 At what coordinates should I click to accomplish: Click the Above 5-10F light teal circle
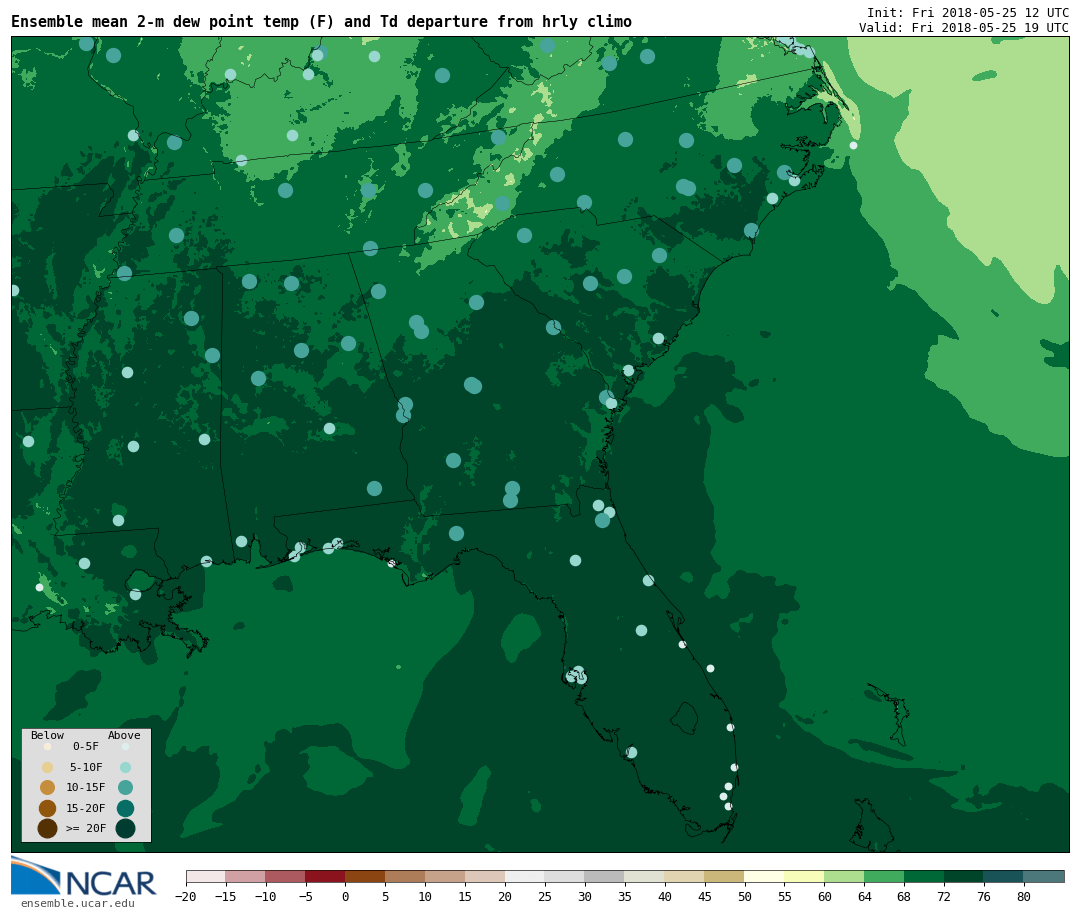click(x=125, y=767)
